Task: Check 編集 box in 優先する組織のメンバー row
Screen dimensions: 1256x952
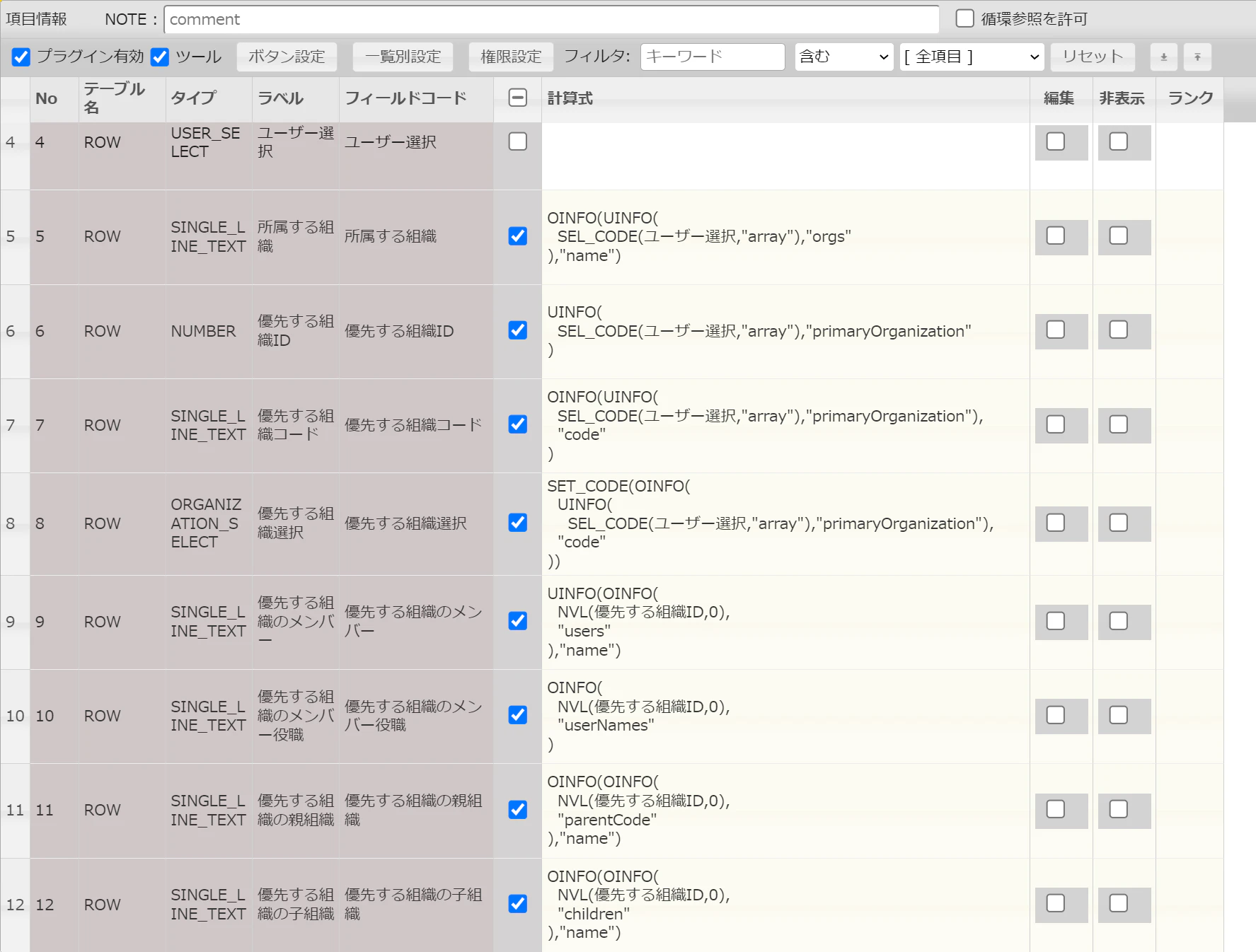Action: (x=1056, y=621)
